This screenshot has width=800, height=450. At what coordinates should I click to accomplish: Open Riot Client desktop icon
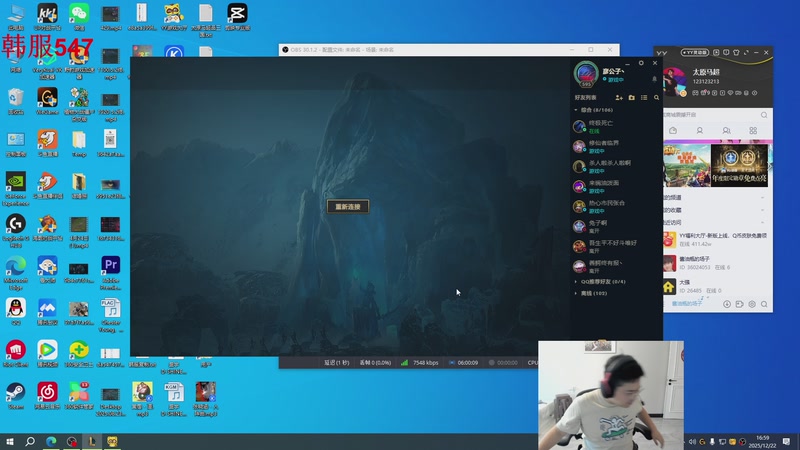point(16,354)
